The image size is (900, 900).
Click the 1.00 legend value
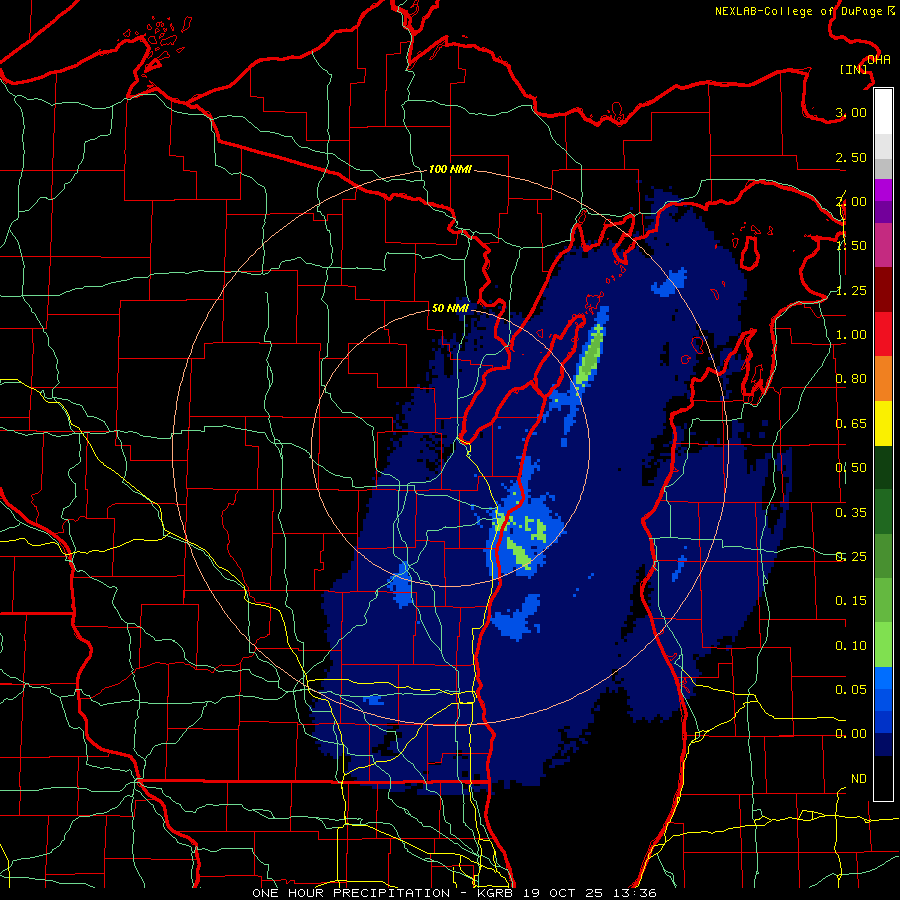(851, 335)
